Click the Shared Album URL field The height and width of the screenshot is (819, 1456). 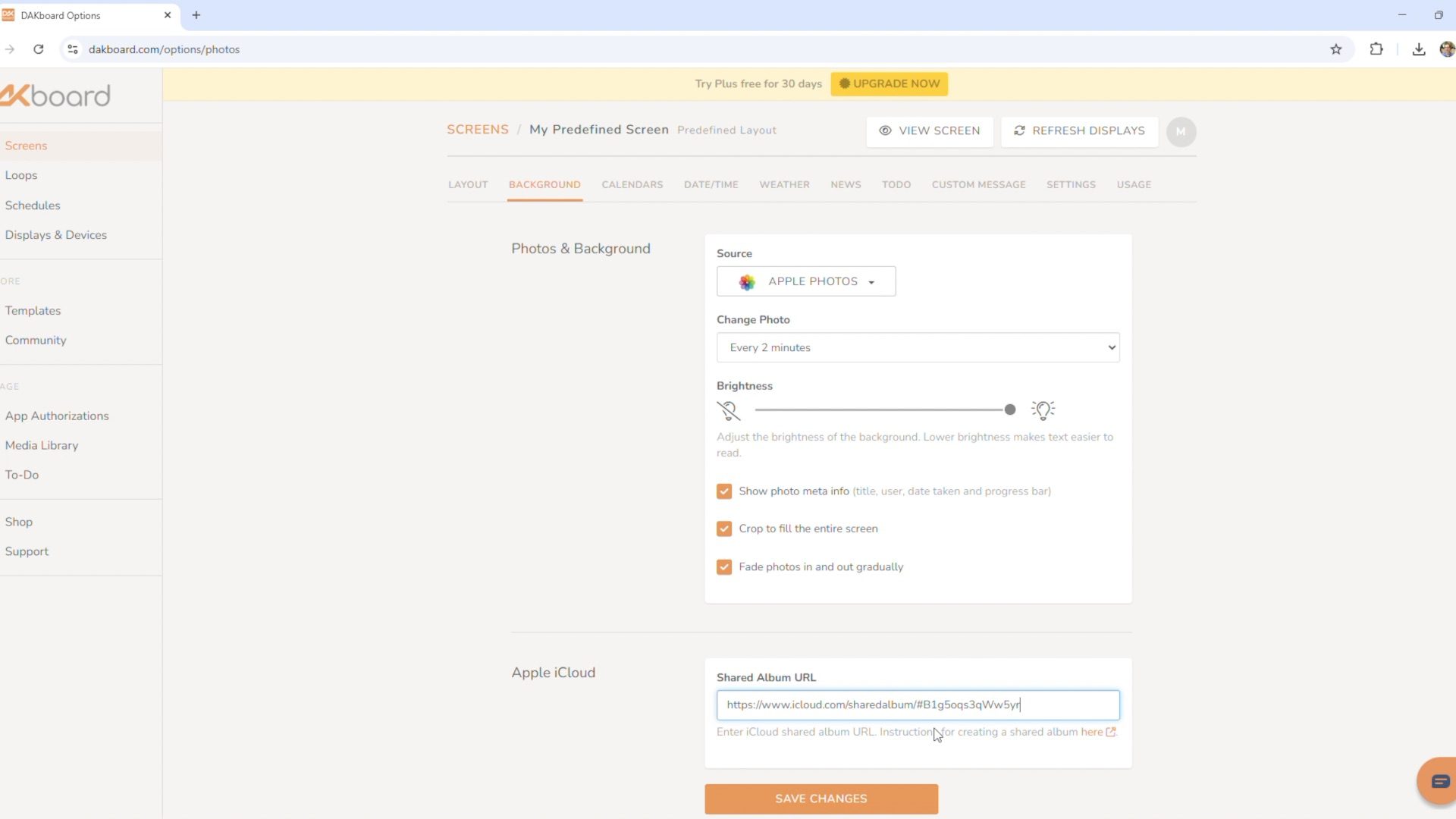(918, 705)
